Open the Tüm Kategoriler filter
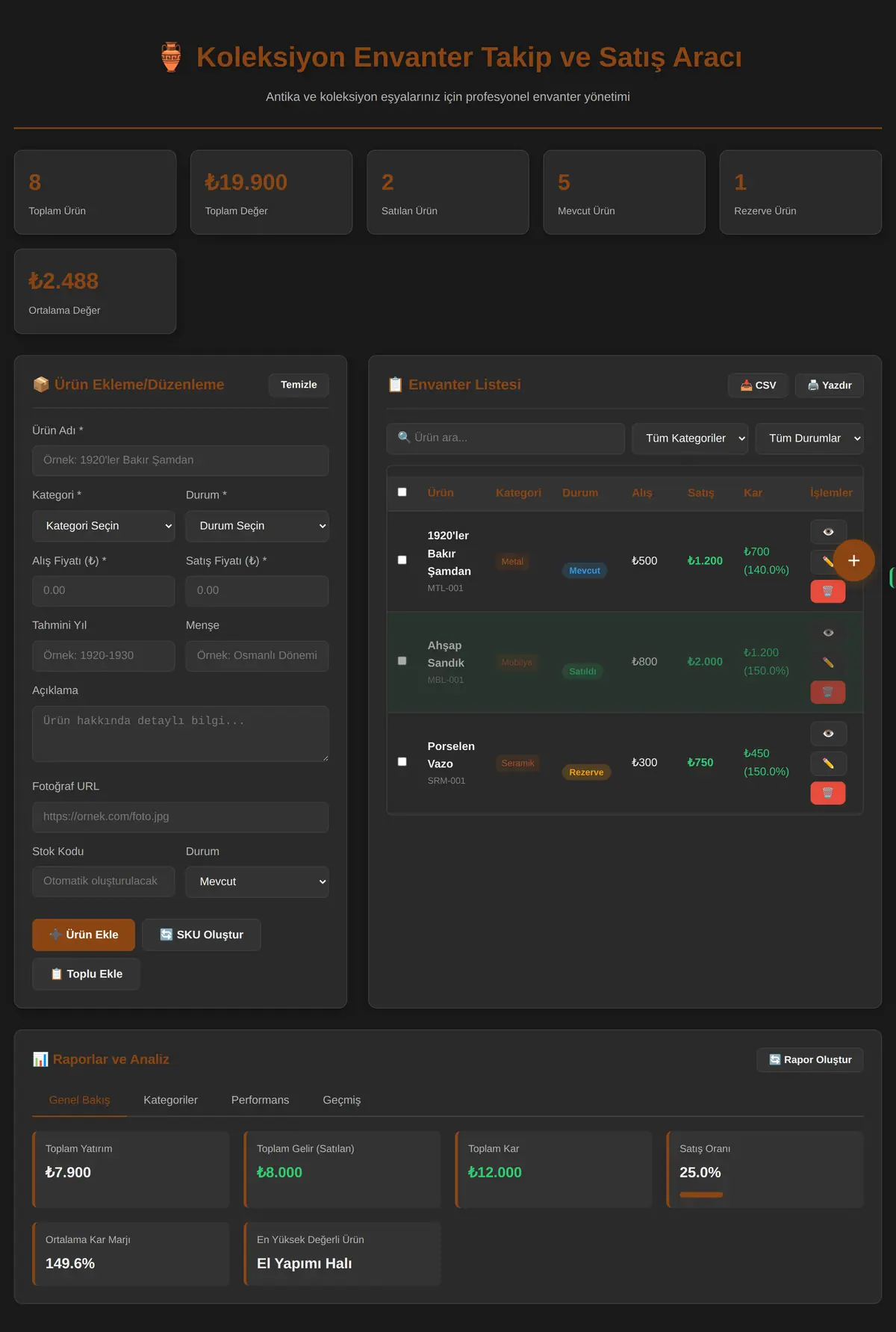Viewport: 896px width, 1332px height. coord(691,439)
